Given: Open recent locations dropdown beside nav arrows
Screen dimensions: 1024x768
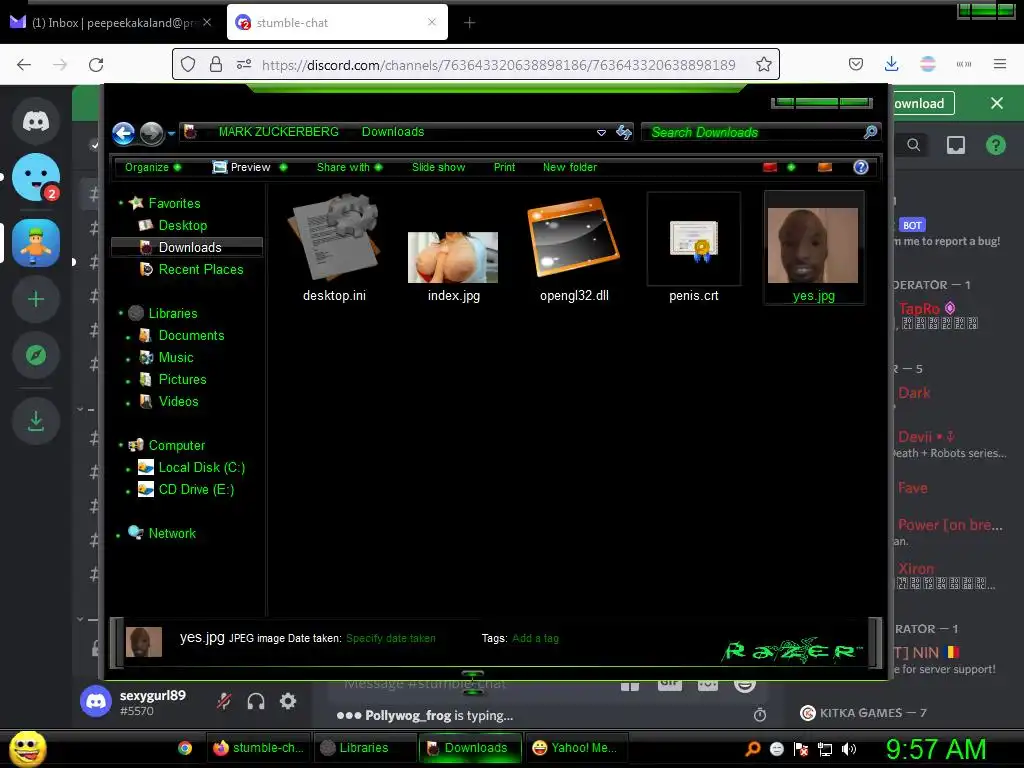Looking at the screenshot, I should 171,133.
